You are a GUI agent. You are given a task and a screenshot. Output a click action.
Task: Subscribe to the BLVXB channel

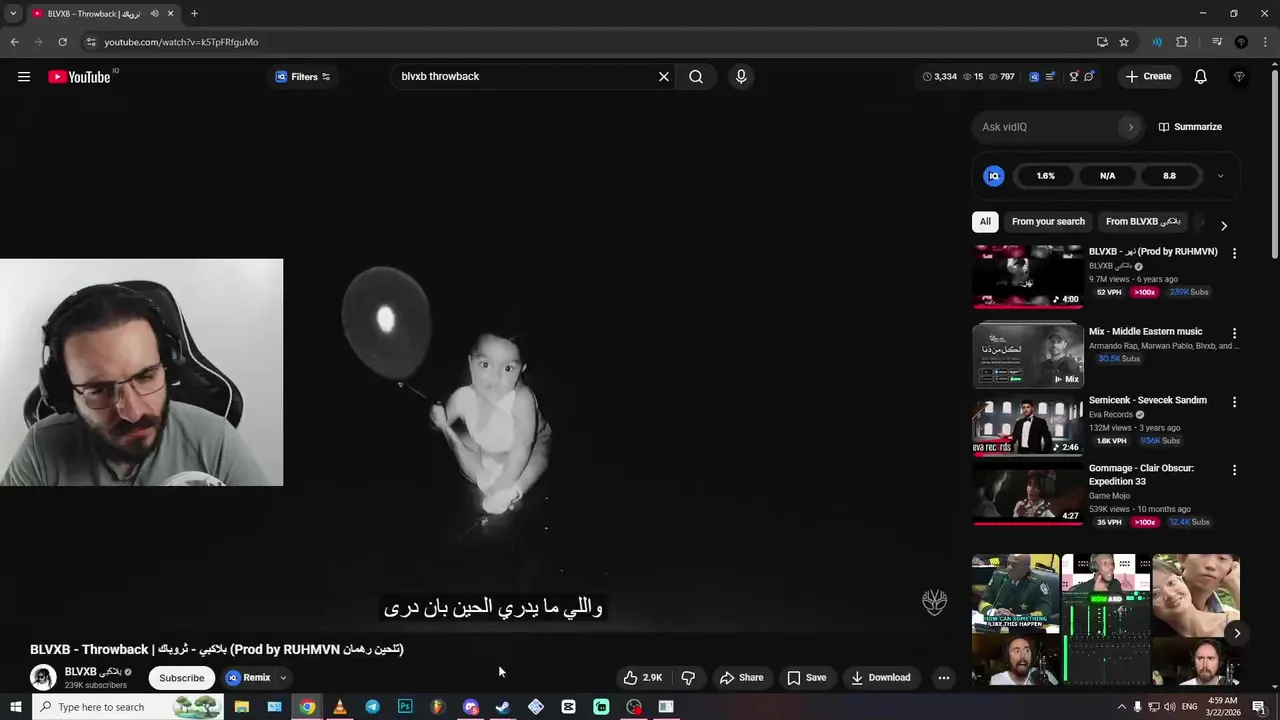[182, 678]
